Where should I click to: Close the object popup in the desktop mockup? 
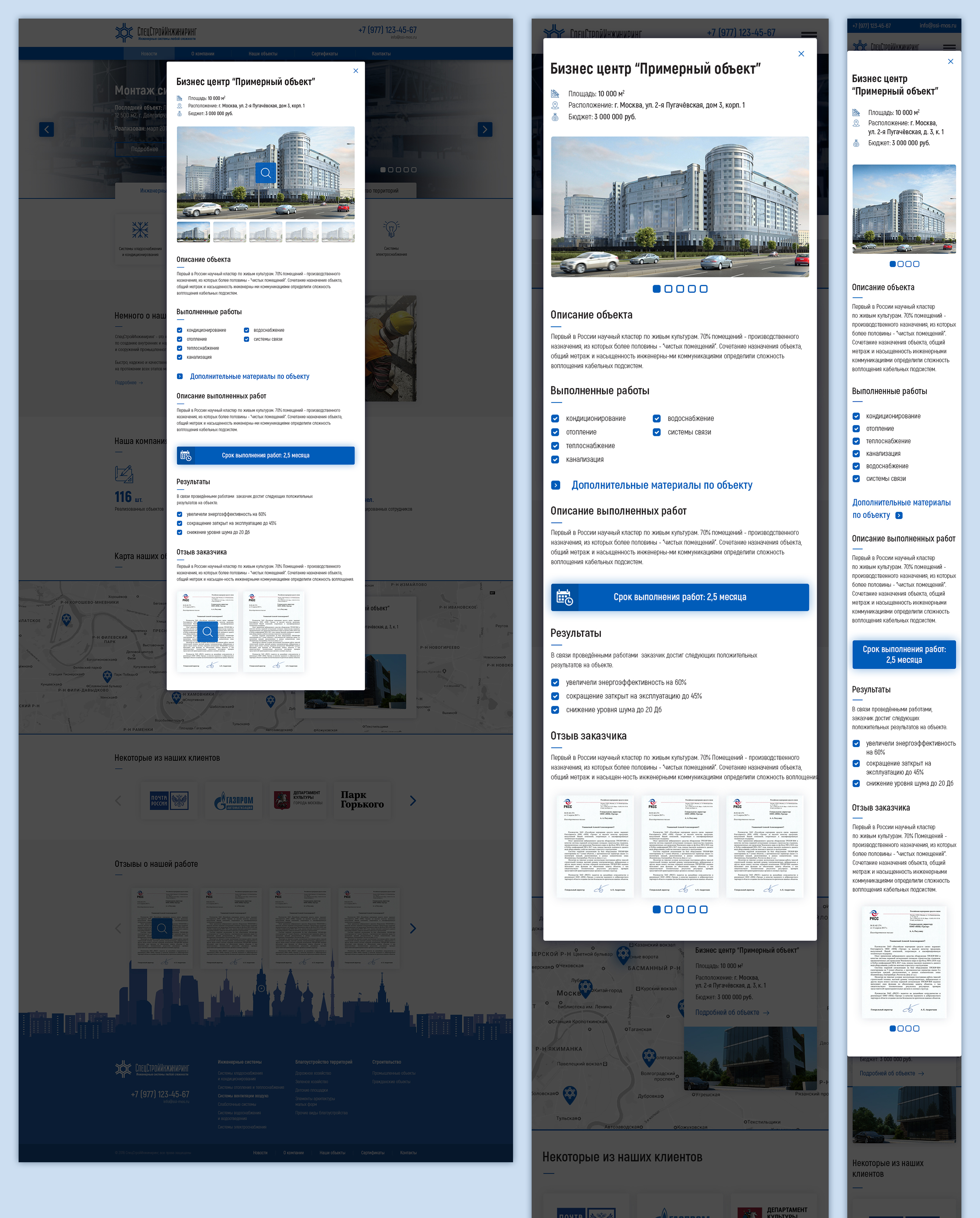(355, 71)
